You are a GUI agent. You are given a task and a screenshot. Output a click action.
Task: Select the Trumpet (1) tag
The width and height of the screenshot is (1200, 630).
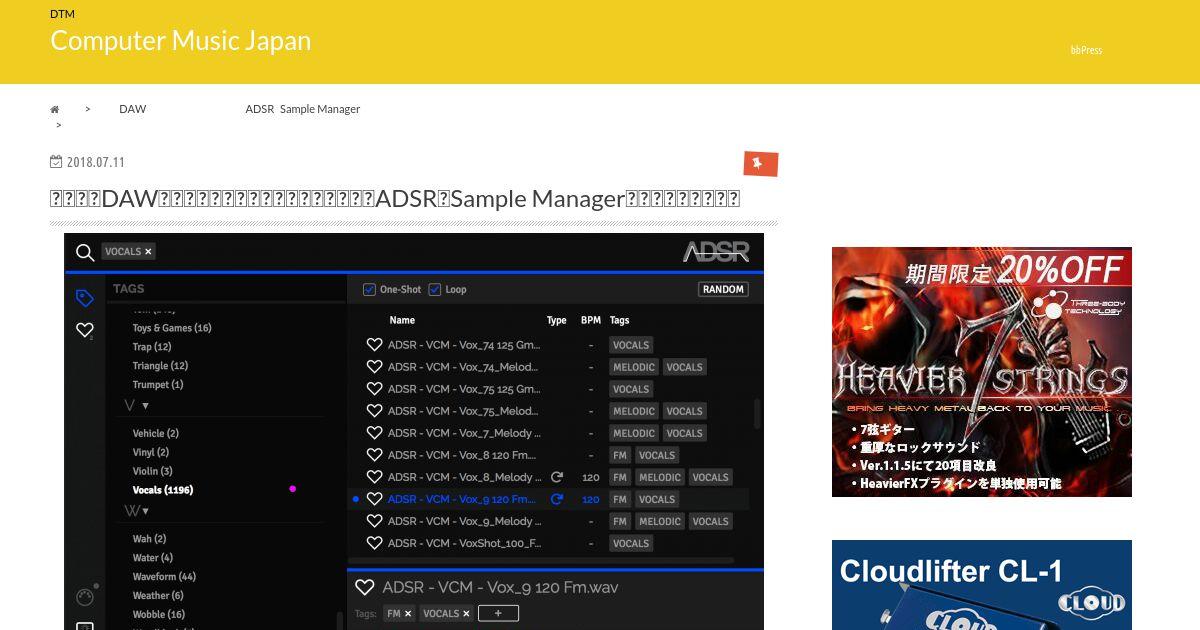click(158, 385)
